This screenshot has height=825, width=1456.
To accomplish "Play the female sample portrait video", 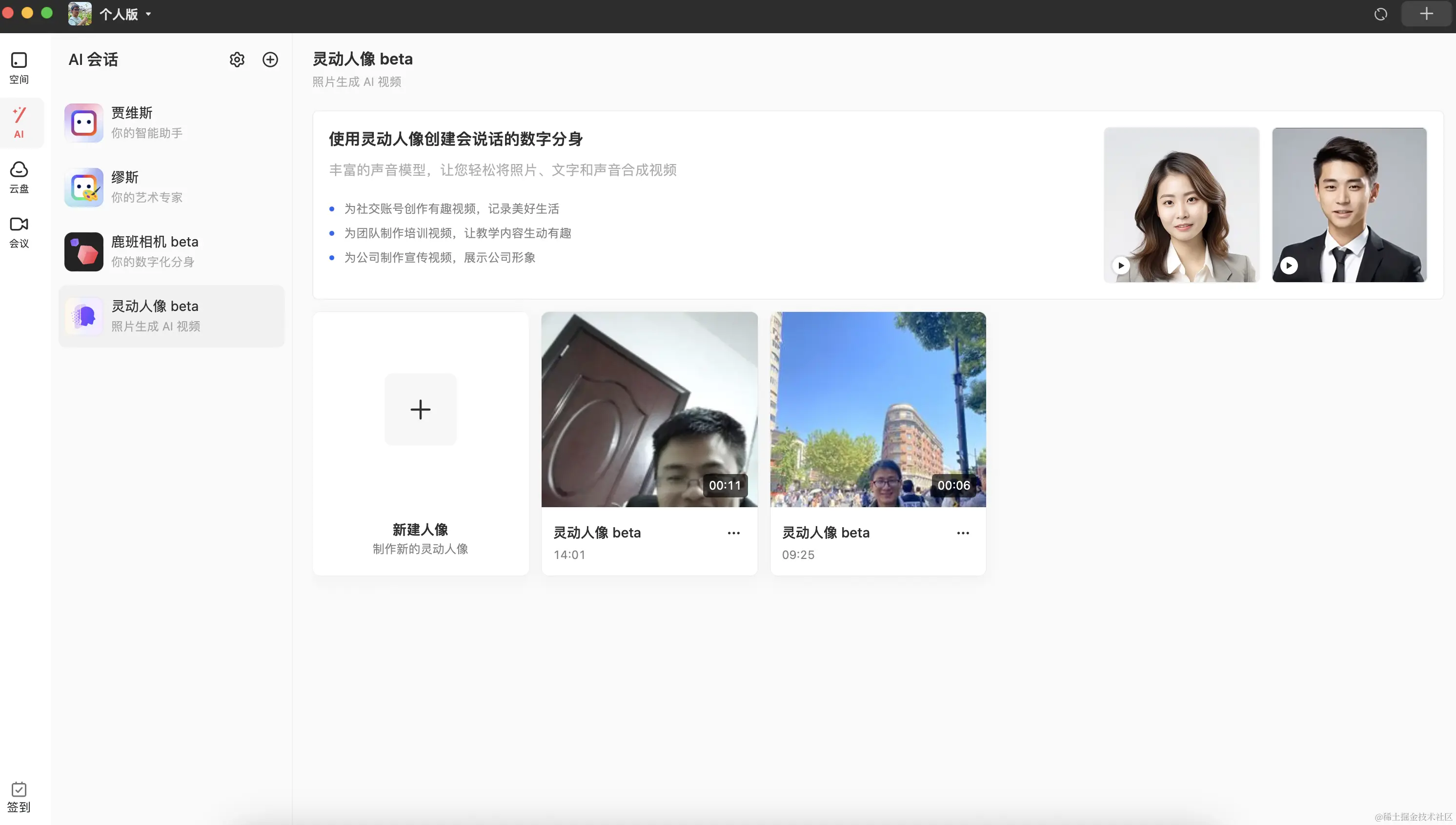I will coord(1121,265).
